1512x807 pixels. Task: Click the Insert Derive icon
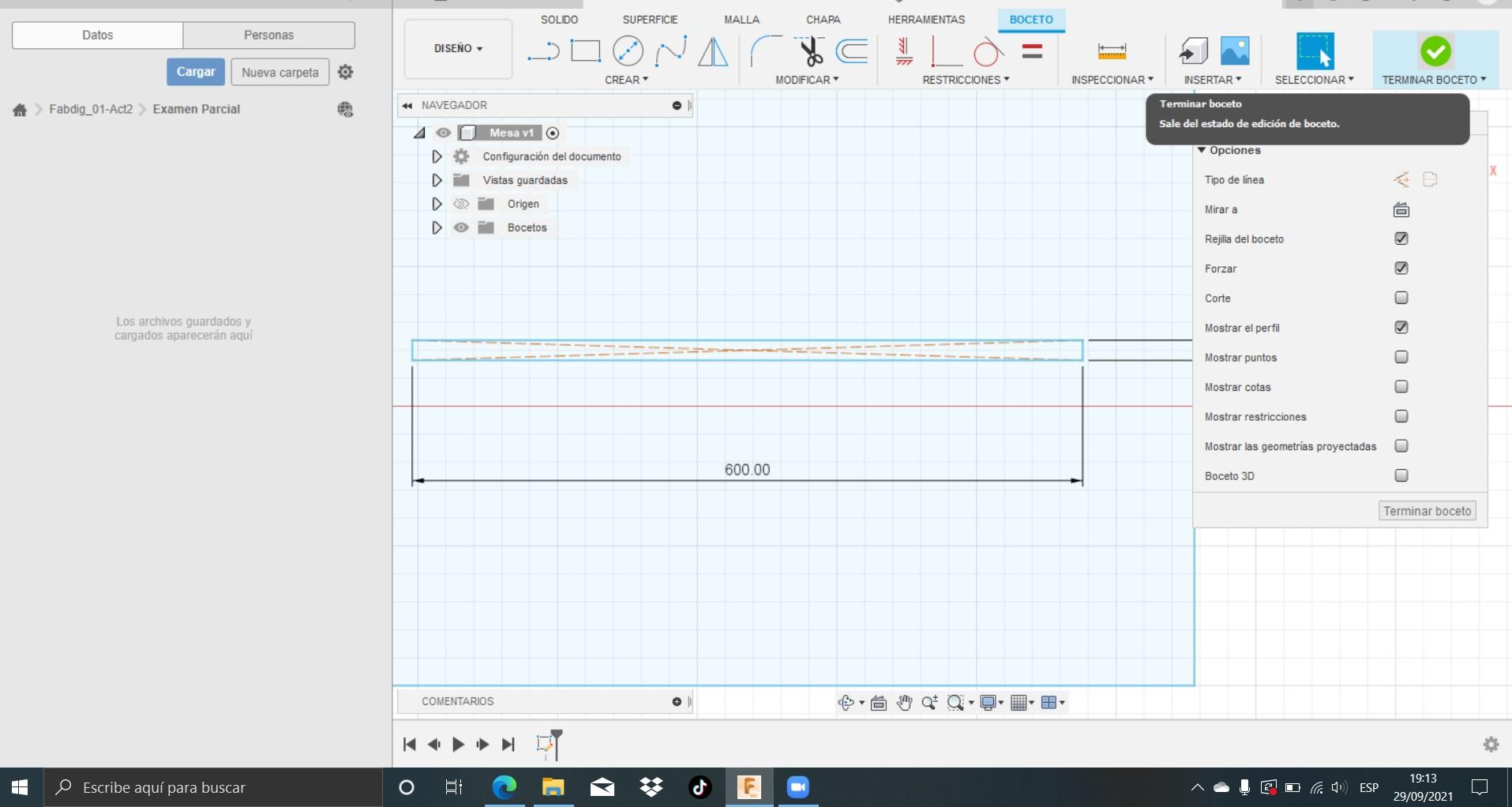click(1193, 51)
